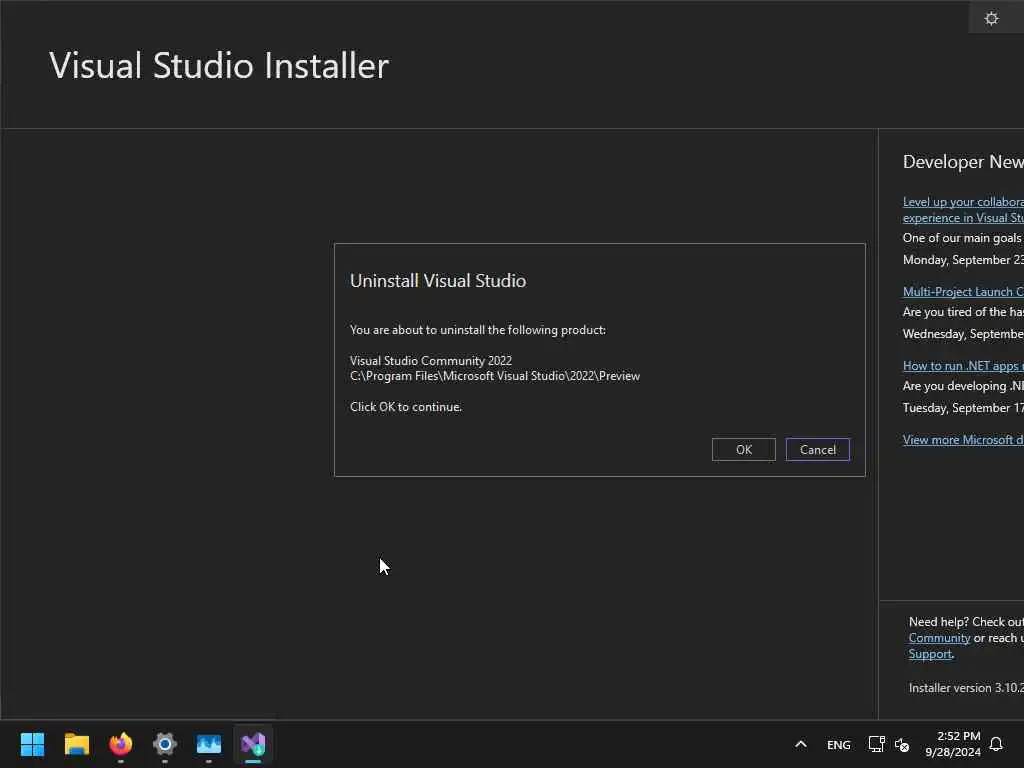
Task: Open the Multi-Project Launch news article
Action: pos(963,291)
